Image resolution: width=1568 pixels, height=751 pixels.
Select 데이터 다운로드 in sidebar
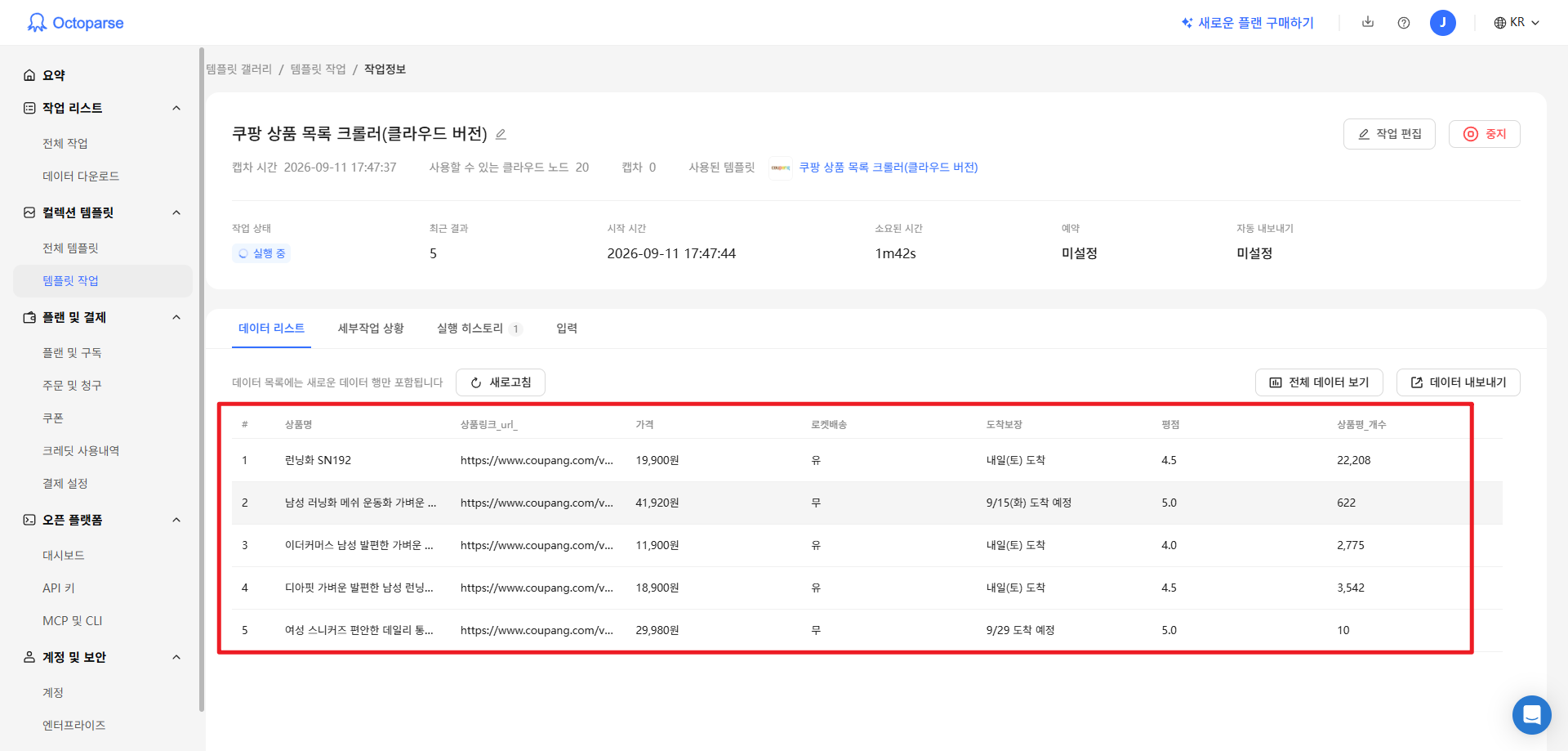click(x=81, y=177)
